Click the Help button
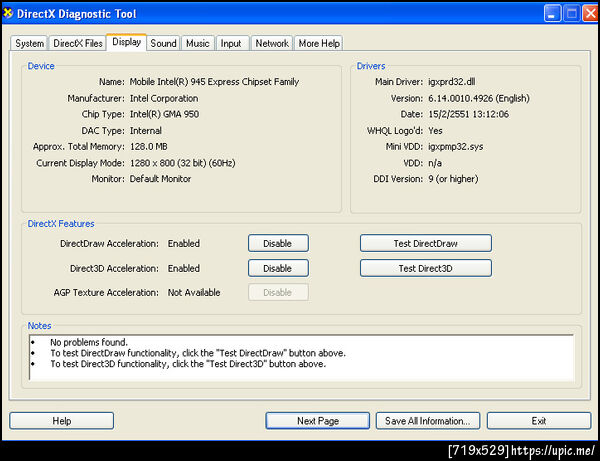 pyautogui.click(x=62, y=421)
